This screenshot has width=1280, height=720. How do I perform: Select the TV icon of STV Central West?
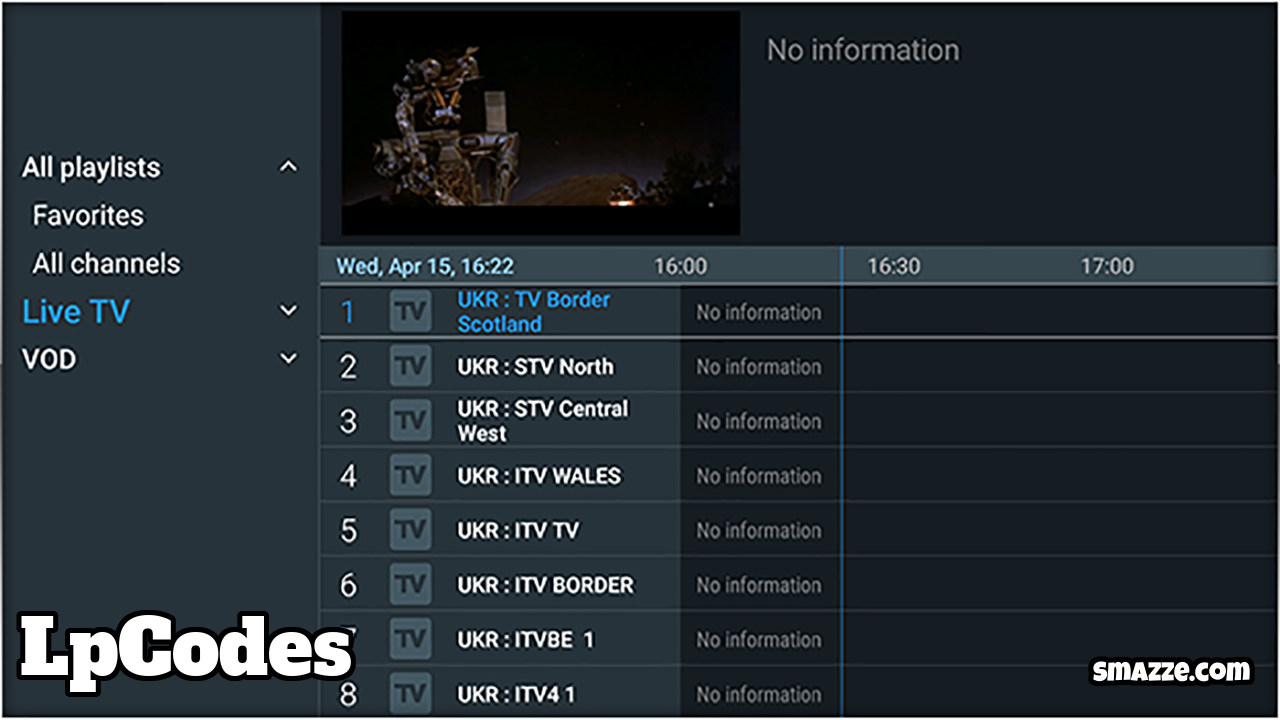click(x=410, y=421)
